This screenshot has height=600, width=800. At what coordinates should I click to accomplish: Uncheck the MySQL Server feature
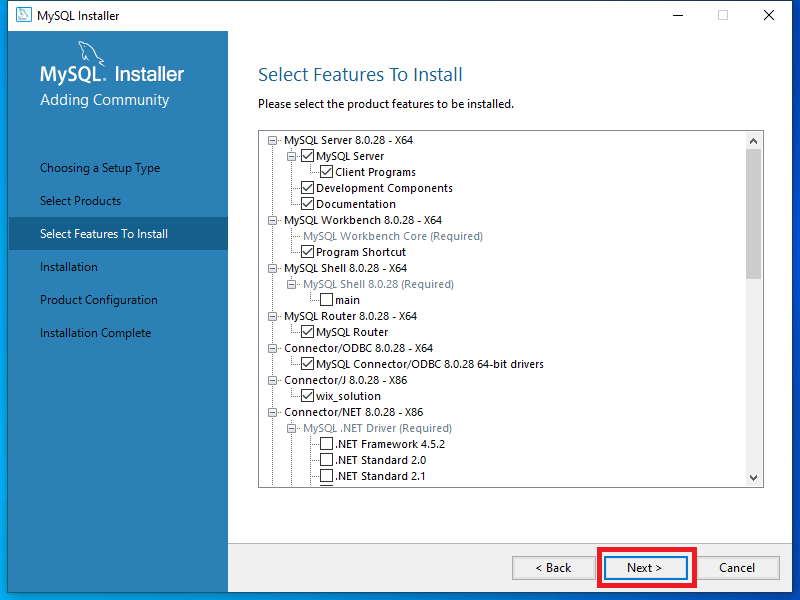[309, 155]
